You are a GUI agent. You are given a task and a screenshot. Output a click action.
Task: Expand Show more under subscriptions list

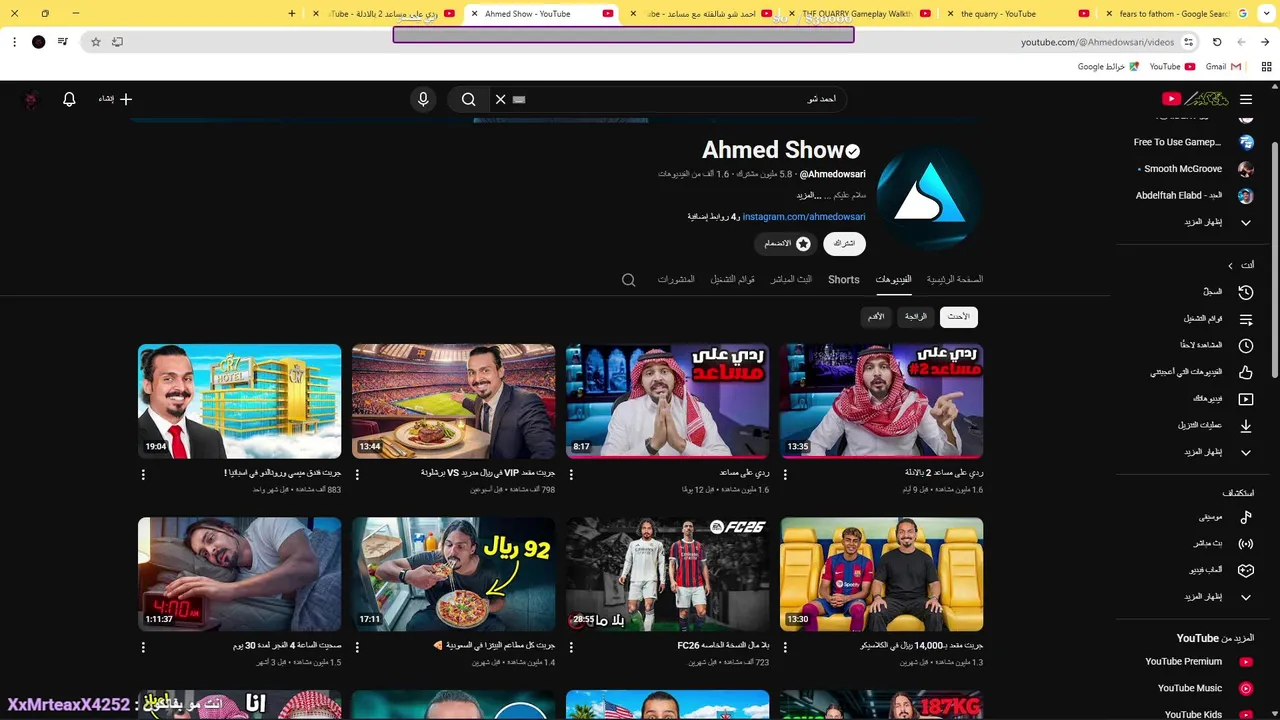point(1216,222)
